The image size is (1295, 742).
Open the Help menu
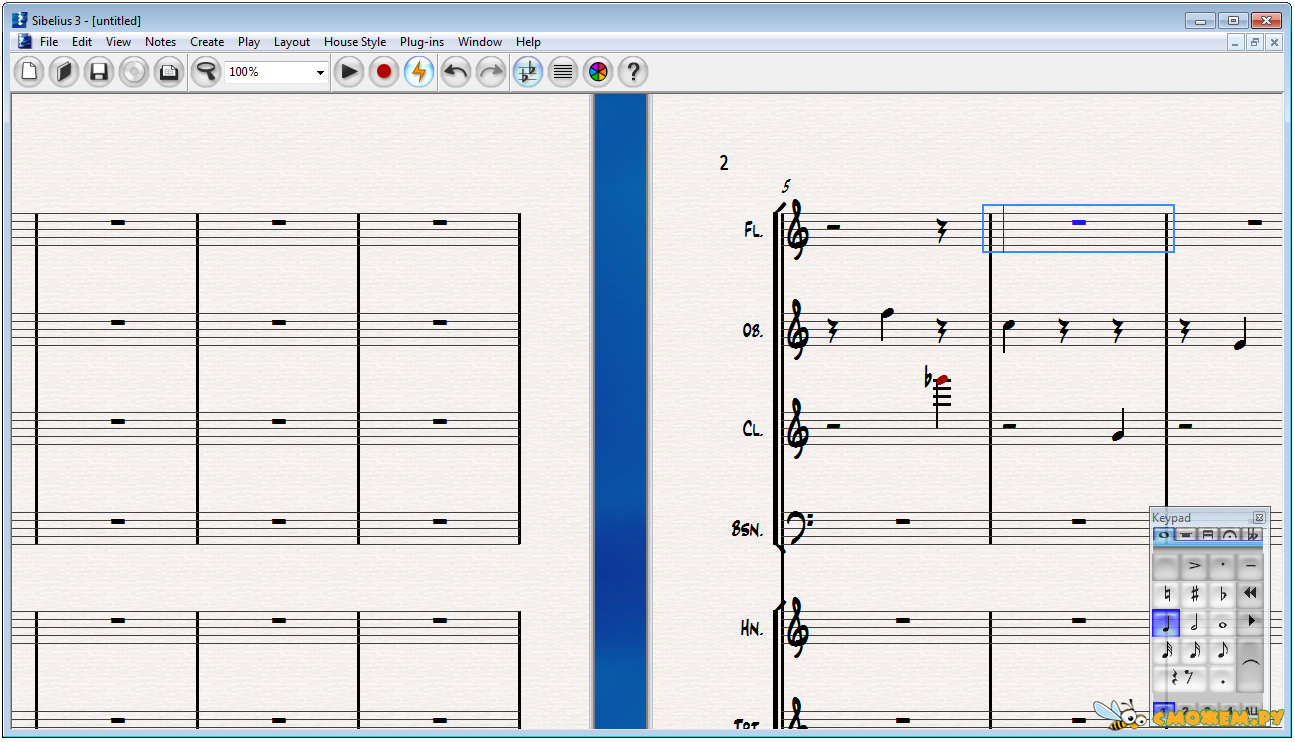528,42
